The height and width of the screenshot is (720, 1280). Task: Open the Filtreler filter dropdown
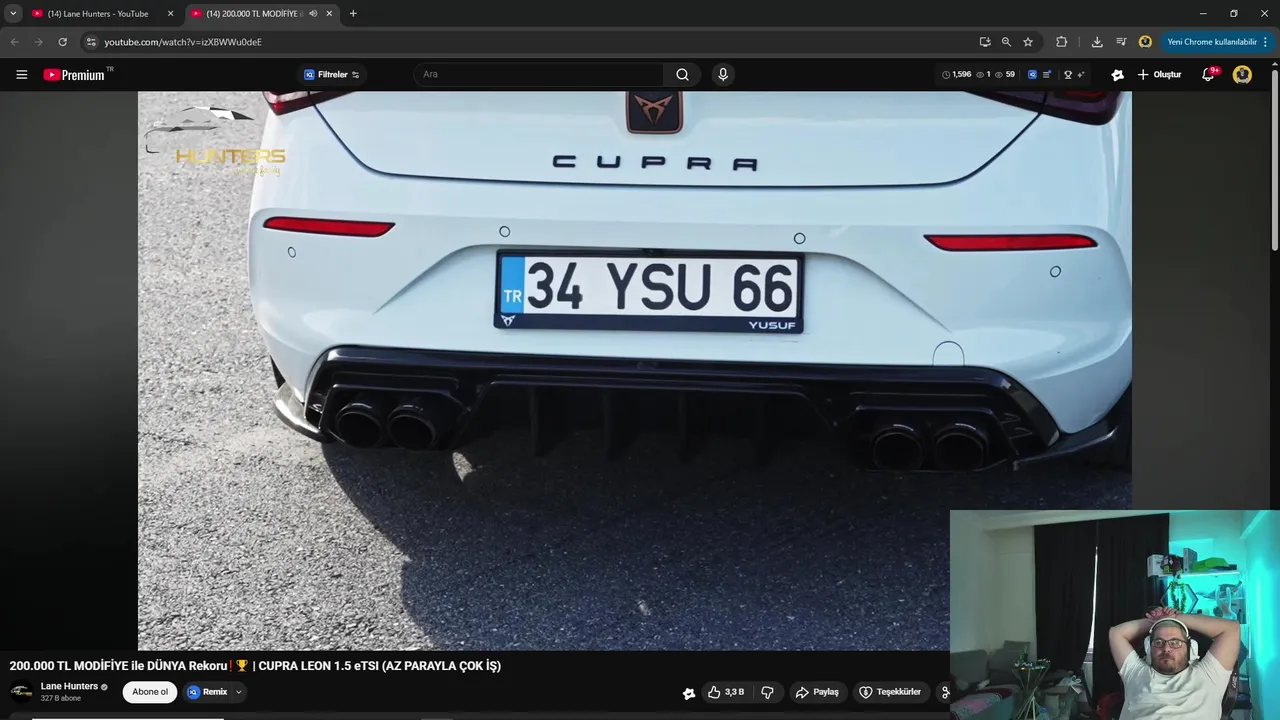331,74
